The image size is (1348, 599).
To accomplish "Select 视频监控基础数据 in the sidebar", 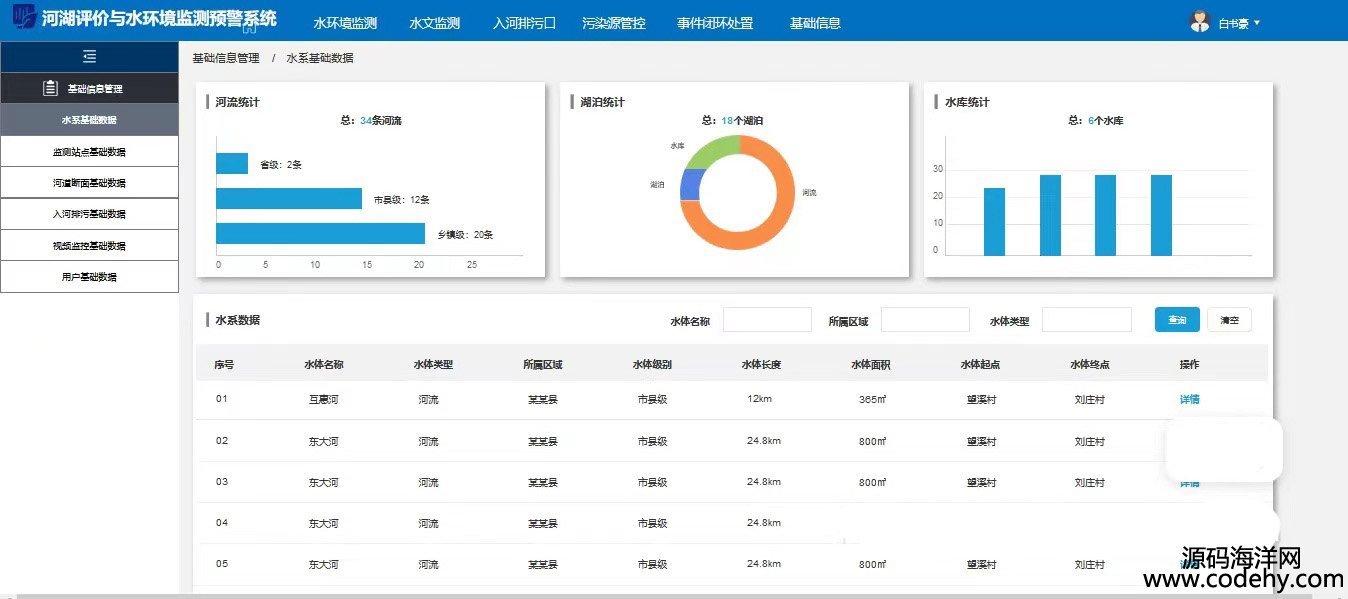I will coord(90,245).
